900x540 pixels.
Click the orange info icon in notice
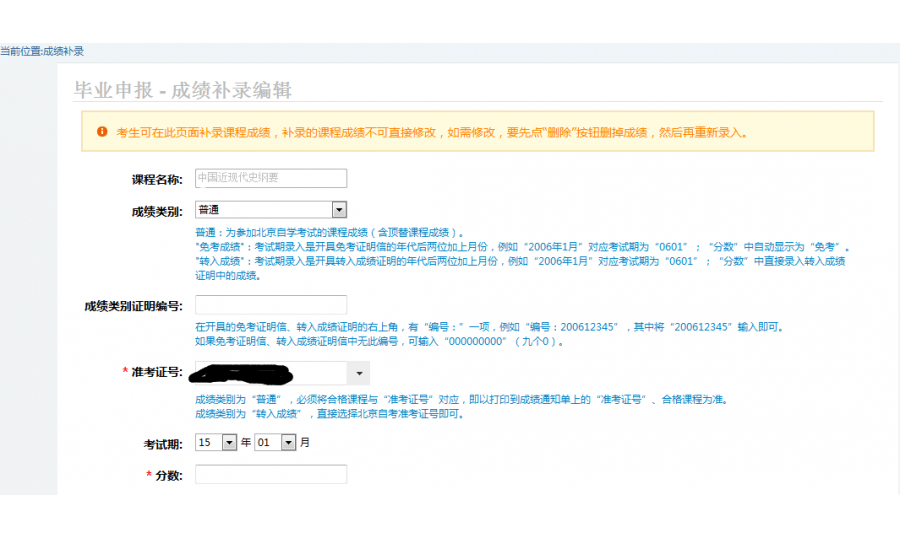102,131
